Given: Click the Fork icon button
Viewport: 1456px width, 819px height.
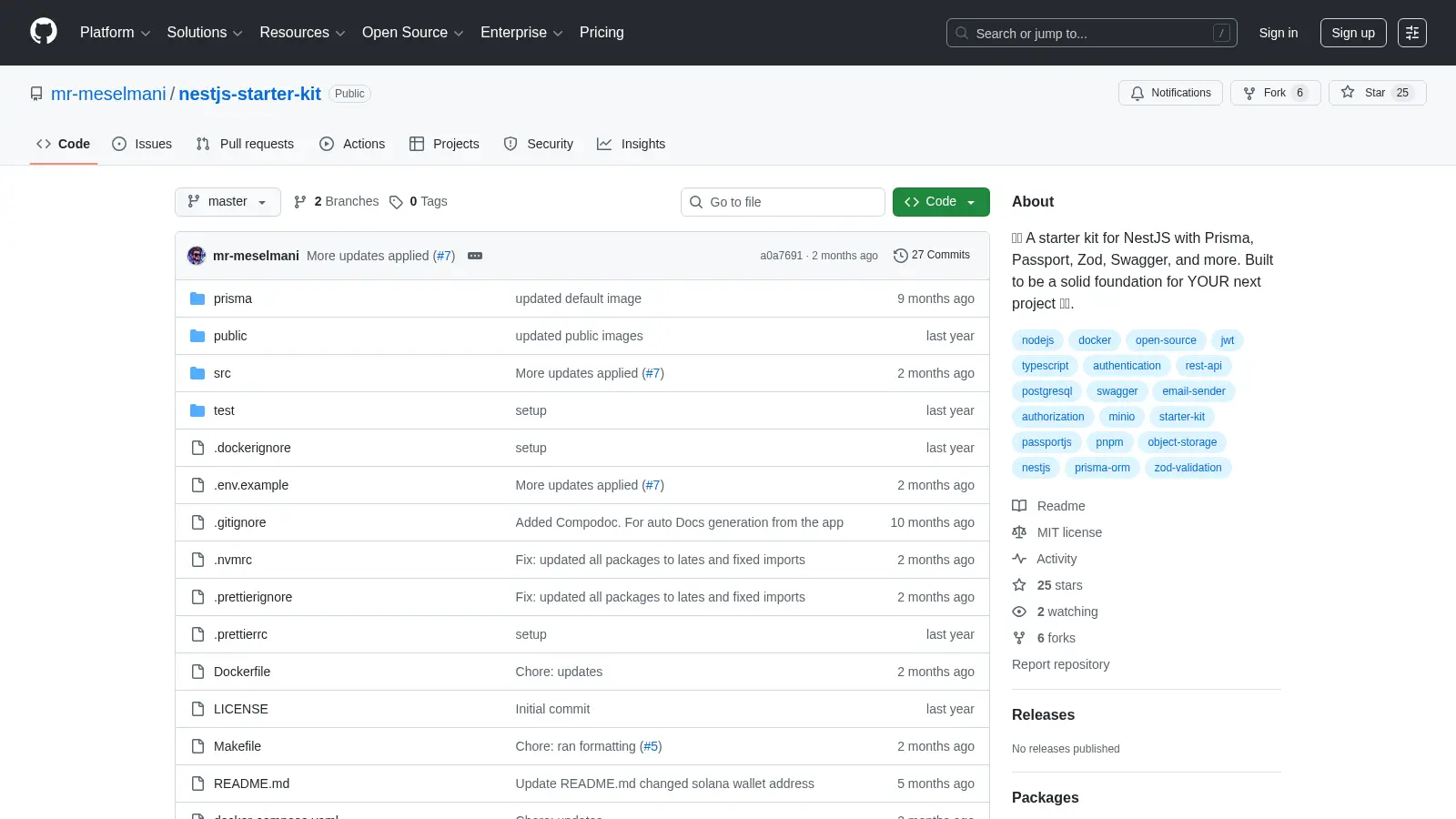Looking at the screenshot, I should (1249, 93).
